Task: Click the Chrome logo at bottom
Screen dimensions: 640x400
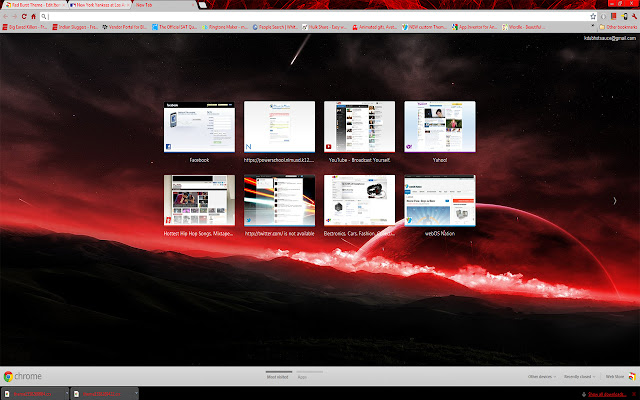Action: 22,376
